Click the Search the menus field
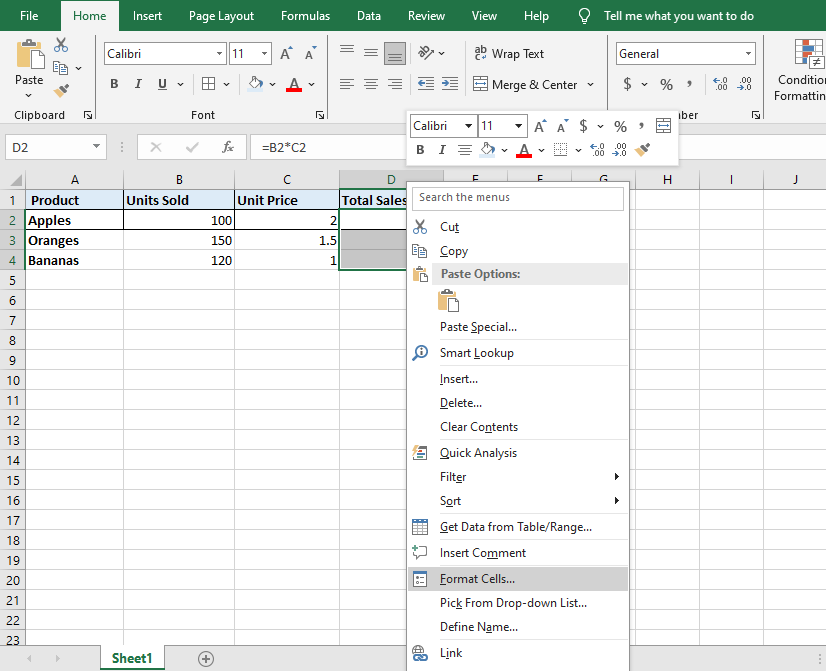This screenshot has width=826, height=671. click(518, 198)
